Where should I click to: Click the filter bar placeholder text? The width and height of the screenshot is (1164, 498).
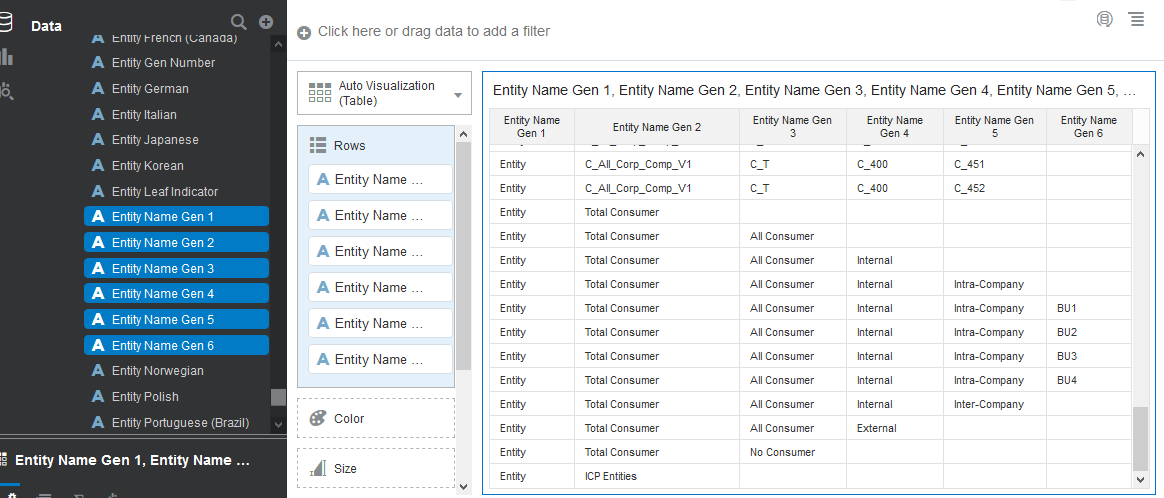(x=434, y=31)
